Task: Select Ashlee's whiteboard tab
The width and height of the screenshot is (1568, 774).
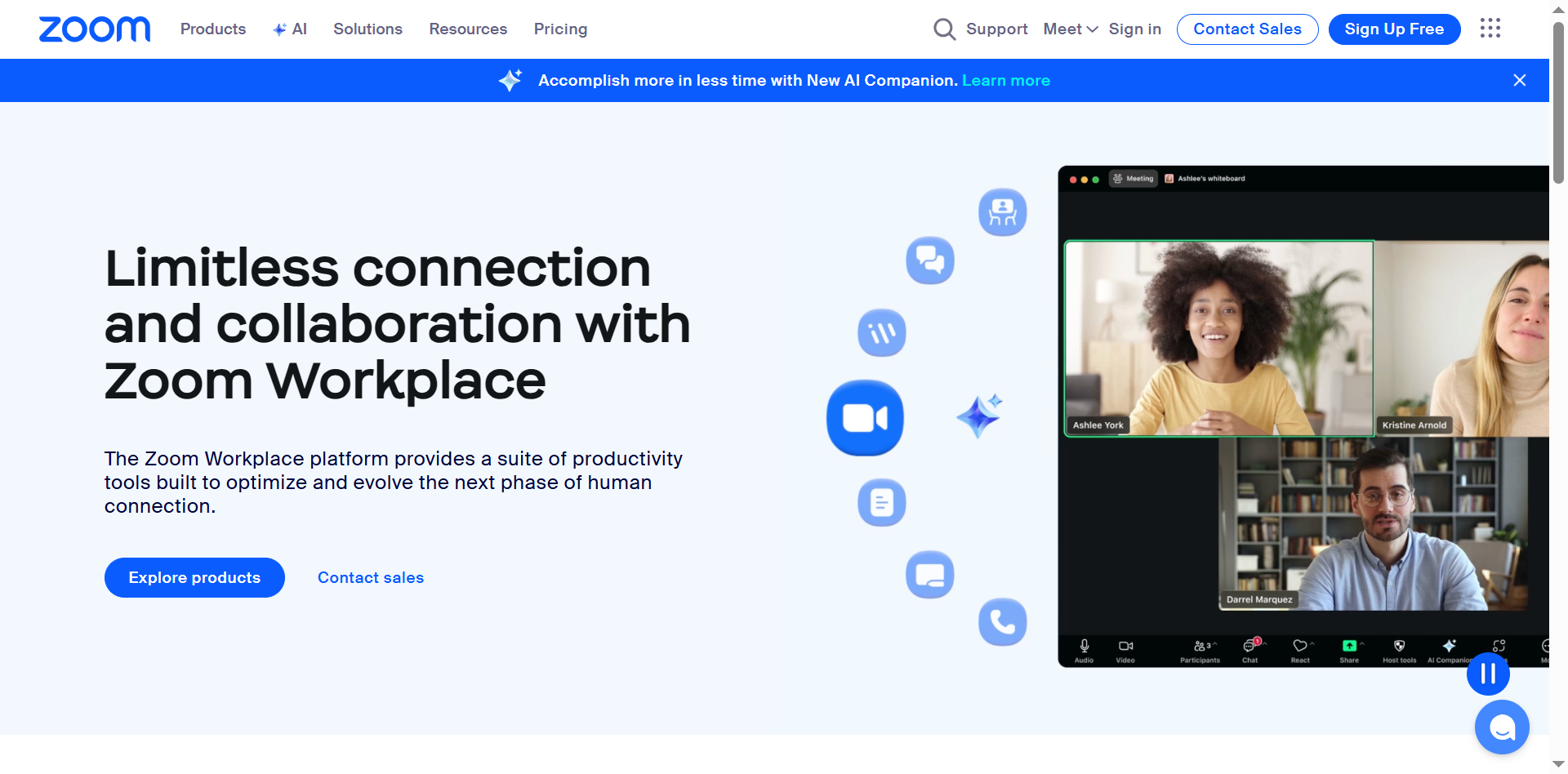Action: click(1205, 179)
